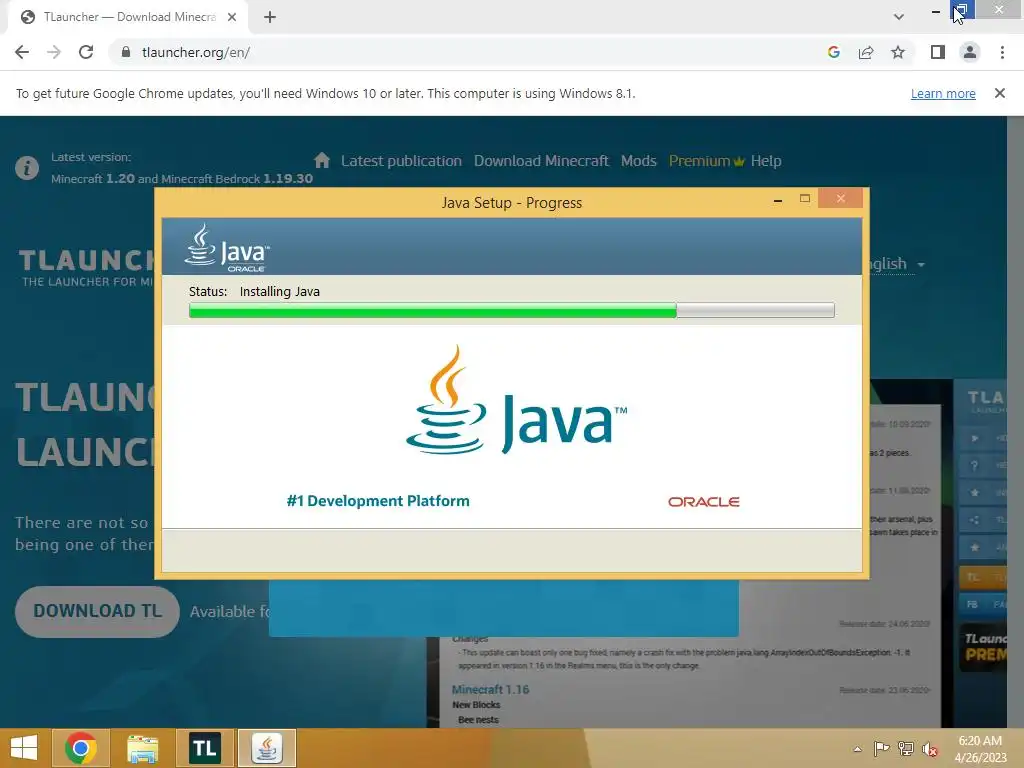The image size is (1024, 768).
Task: Click '#1 Development Platform' text
Action: (x=378, y=501)
